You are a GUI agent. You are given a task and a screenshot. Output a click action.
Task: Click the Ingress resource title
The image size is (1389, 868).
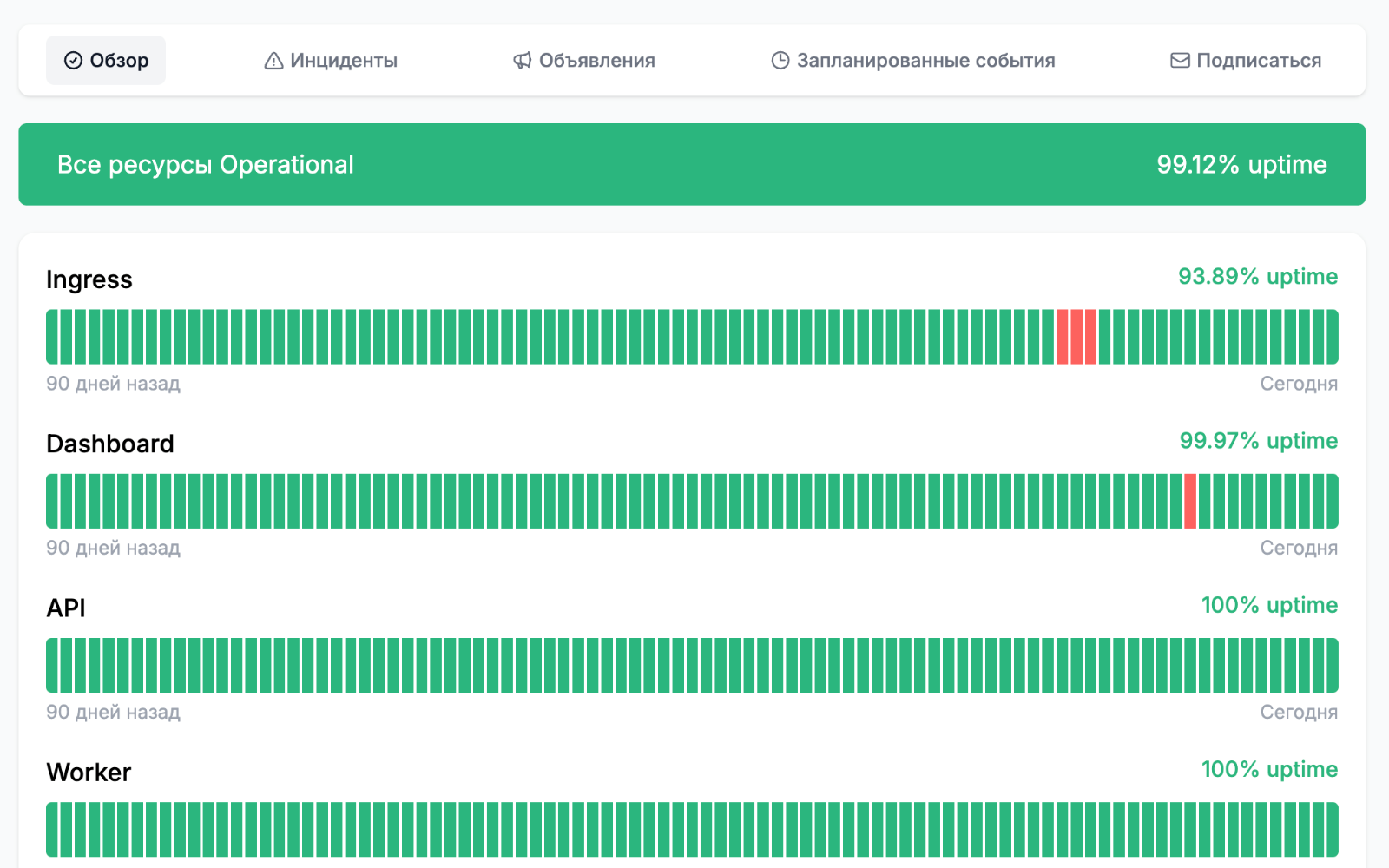[89, 279]
